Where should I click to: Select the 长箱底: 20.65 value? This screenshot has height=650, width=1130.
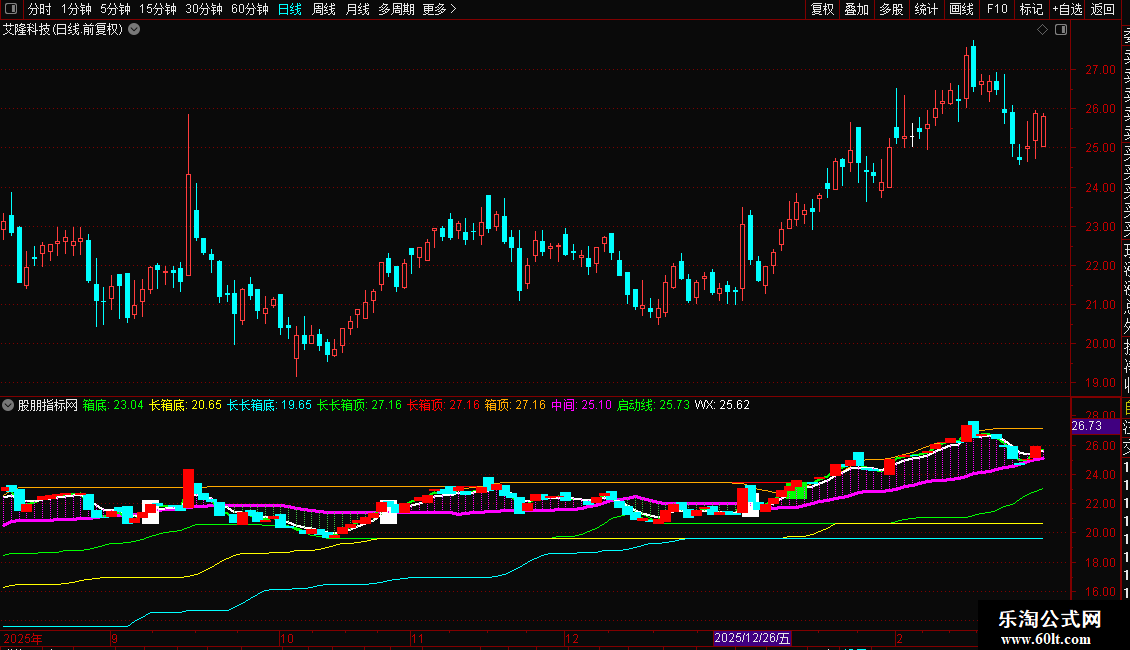coord(185,405)
